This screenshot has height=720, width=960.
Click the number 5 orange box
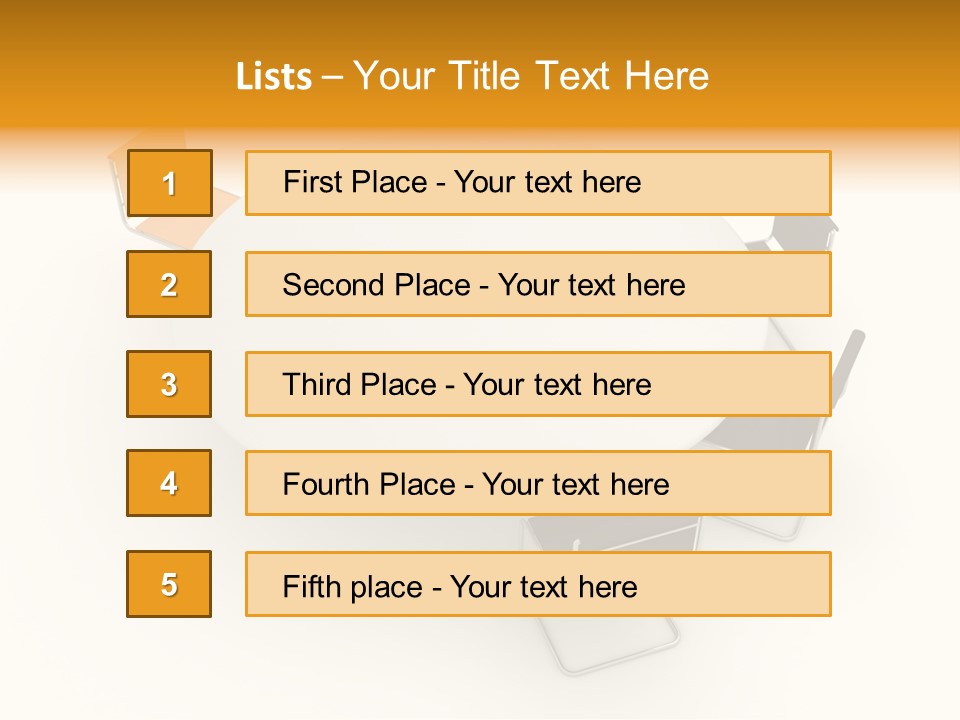tap(169, 584)
